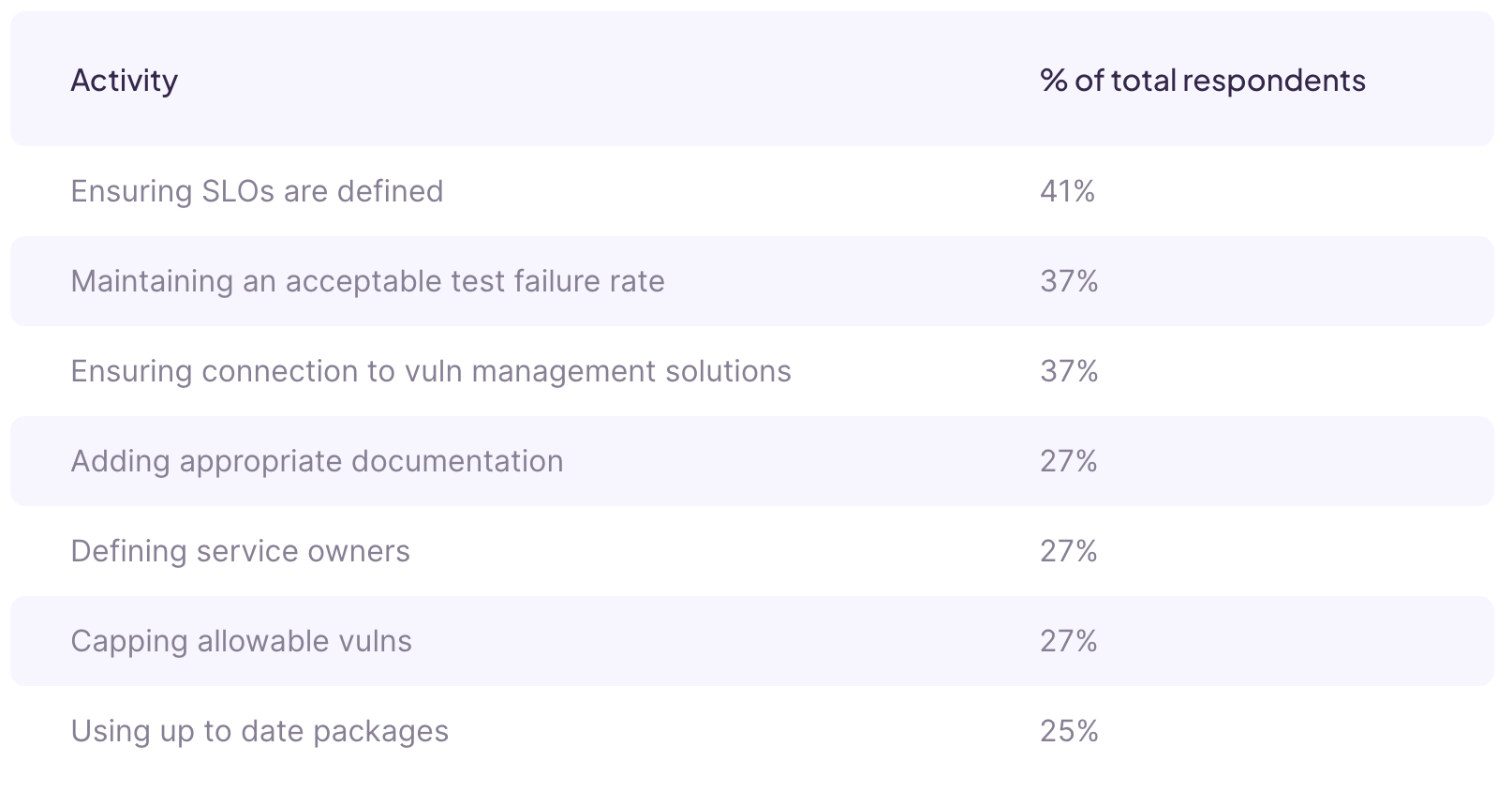Click the % of total respondents header

(x=1202, y=81)
